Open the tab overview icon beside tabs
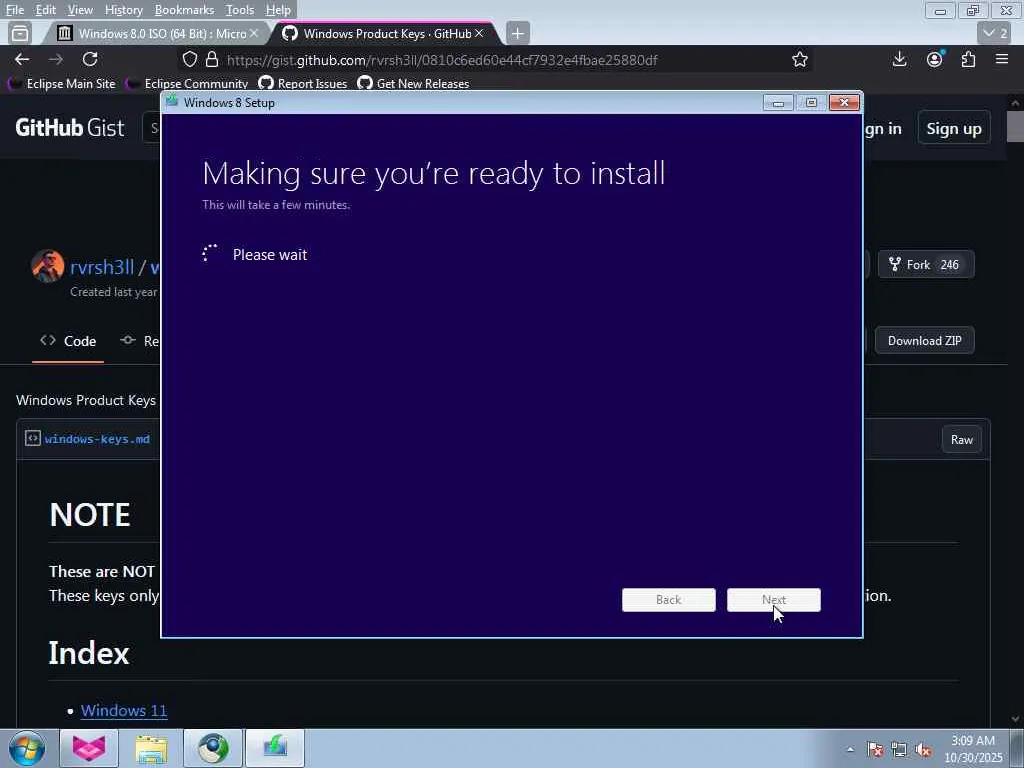Viewport: 1024px width, 768px height. click(x=20, y=33)
